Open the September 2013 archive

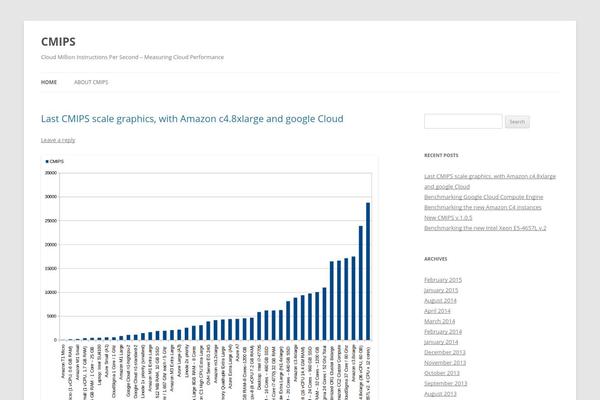point(445,384)
